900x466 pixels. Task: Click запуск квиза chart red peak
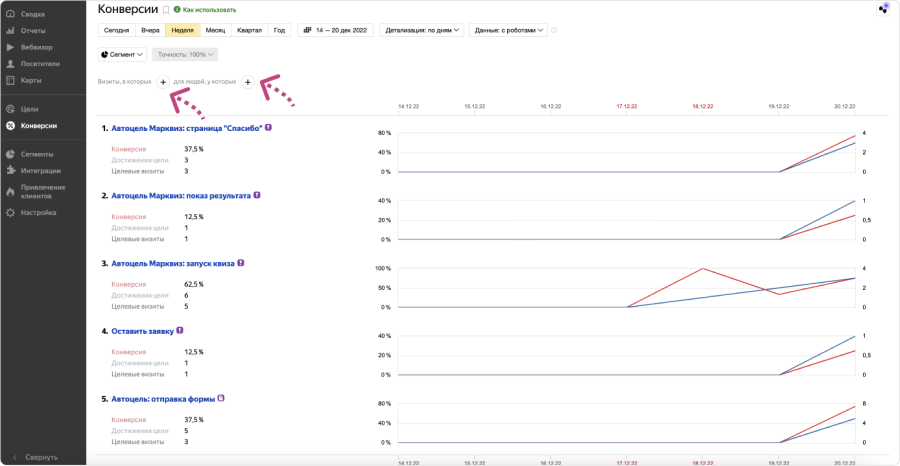click(x=703, y=268)
